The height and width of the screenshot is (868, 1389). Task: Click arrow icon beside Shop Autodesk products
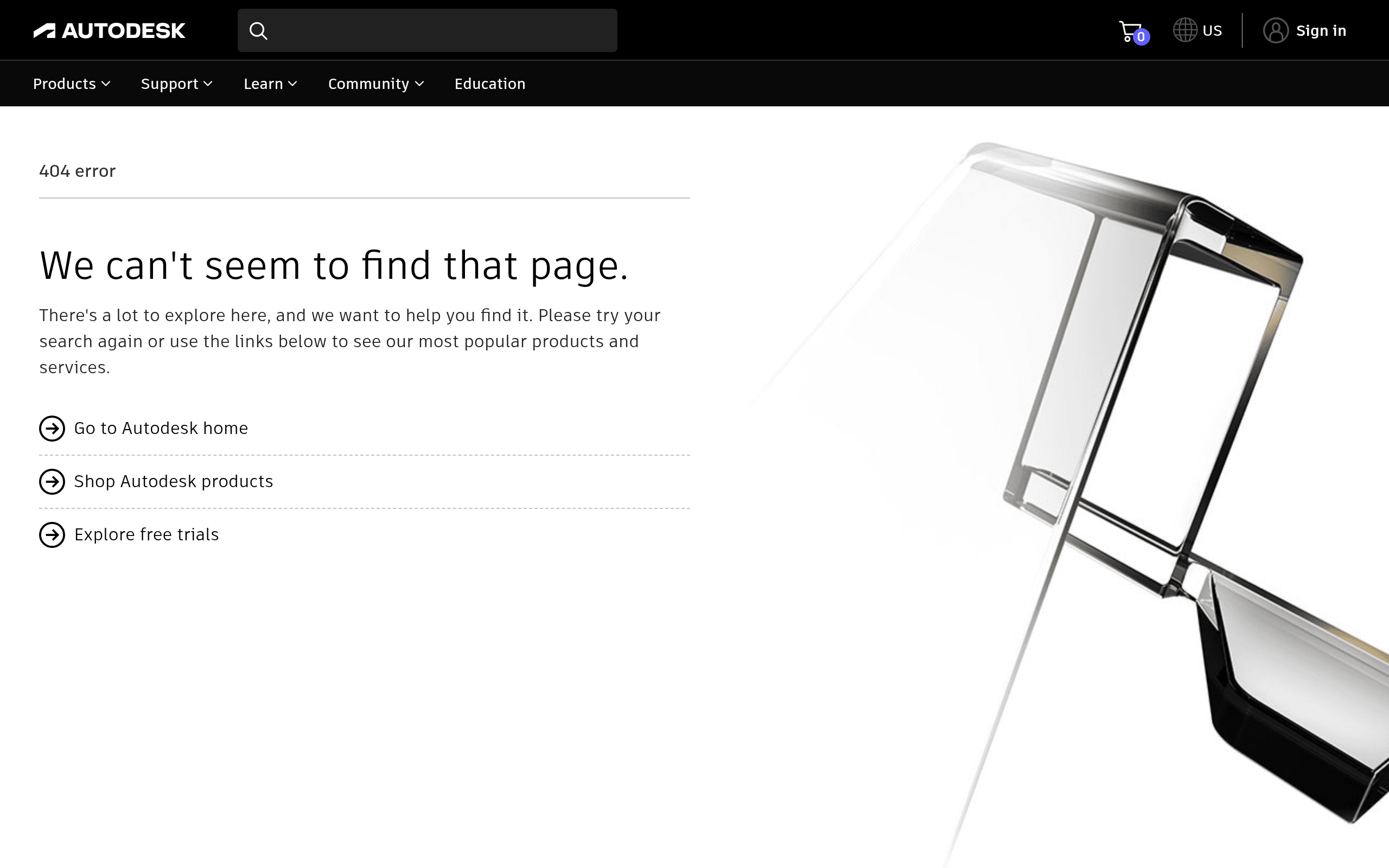(x=52, y=482)
